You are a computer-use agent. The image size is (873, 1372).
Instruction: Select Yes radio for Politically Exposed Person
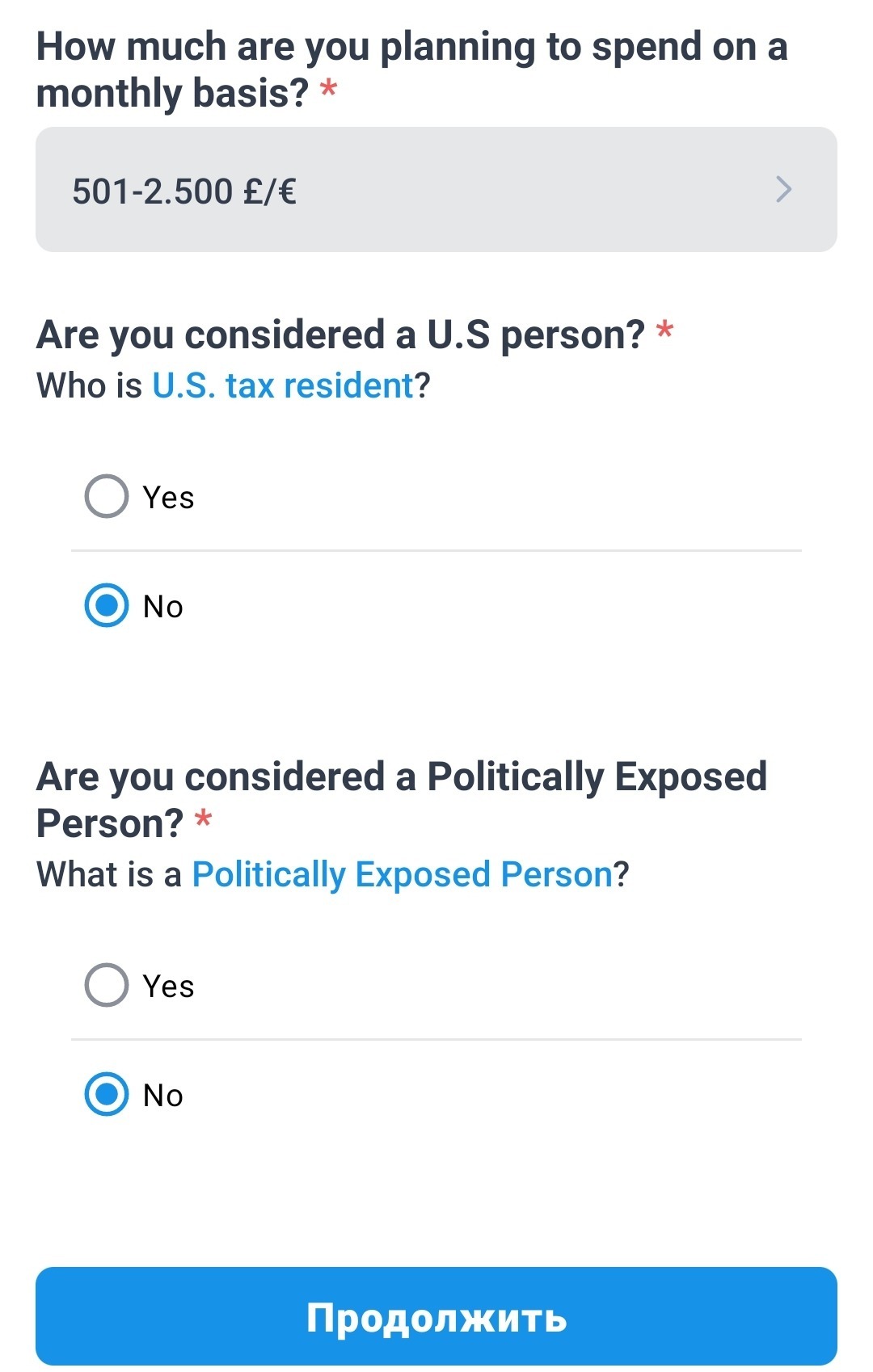[x=107, y=985]
